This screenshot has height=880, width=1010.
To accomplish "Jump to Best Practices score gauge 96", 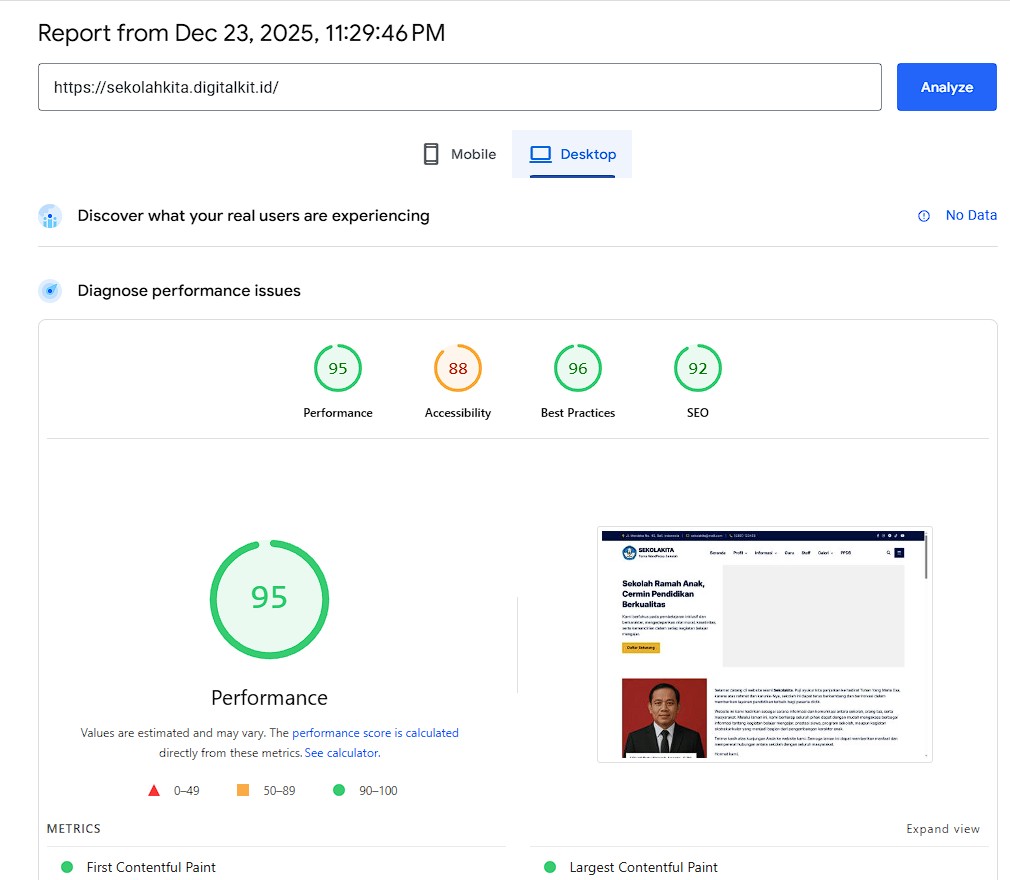I will pyautogui.click(x=578, y=369).
